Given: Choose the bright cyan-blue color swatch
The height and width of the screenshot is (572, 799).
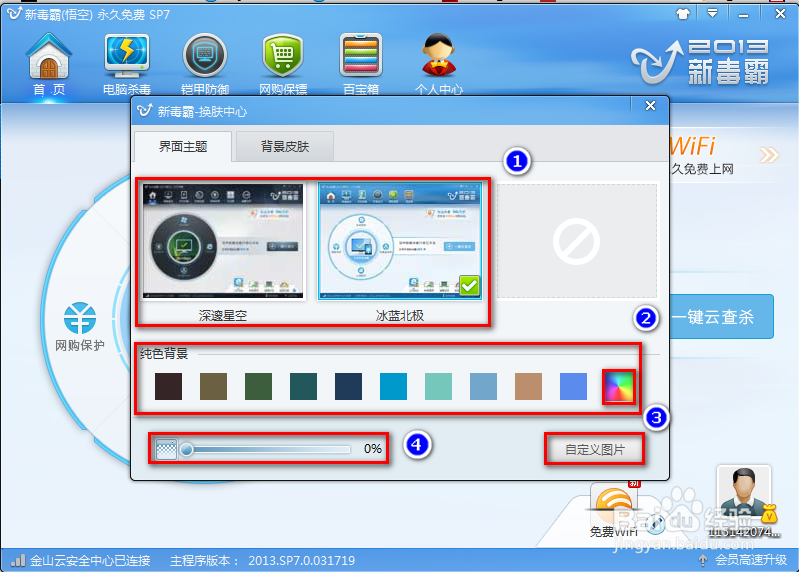Looking at the screenshot, I should (393, 386).
